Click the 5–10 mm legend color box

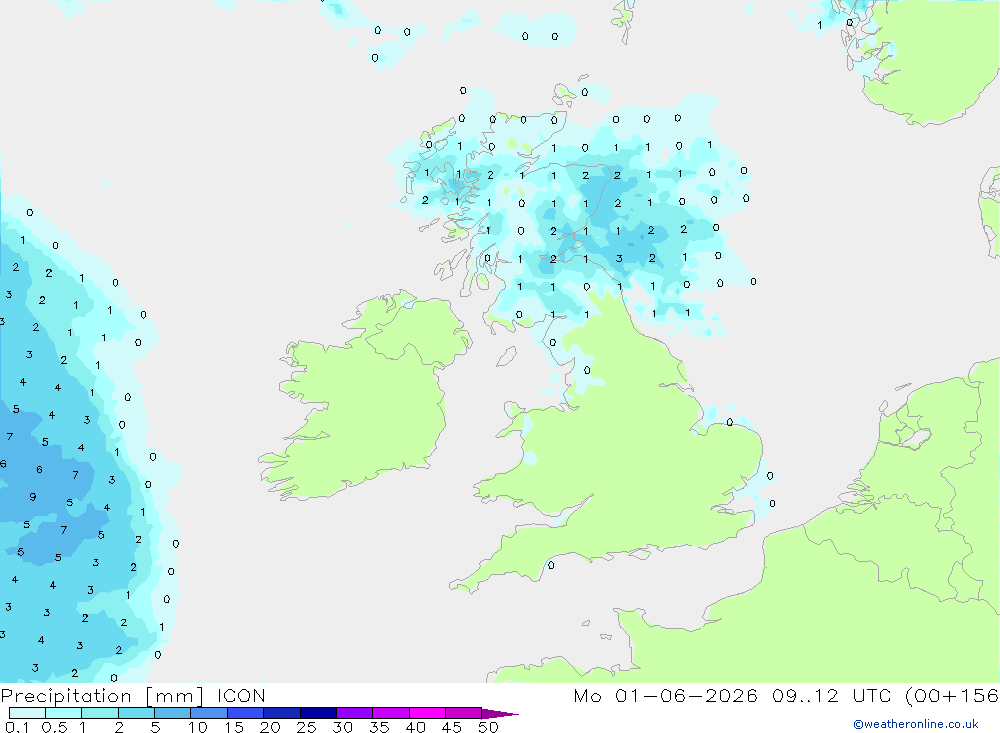tap(173, 713)
